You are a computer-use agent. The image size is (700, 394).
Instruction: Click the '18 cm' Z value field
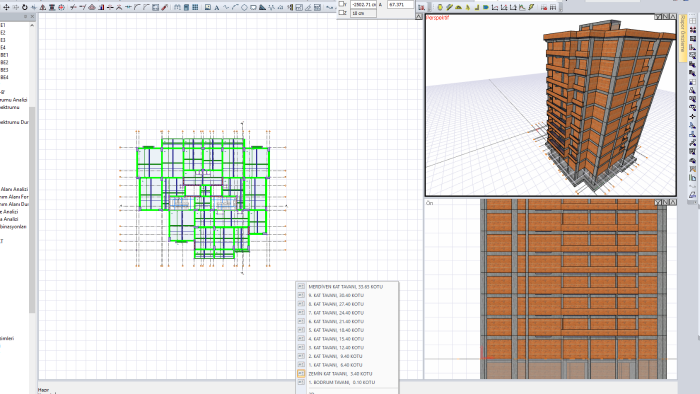[363, 13]
